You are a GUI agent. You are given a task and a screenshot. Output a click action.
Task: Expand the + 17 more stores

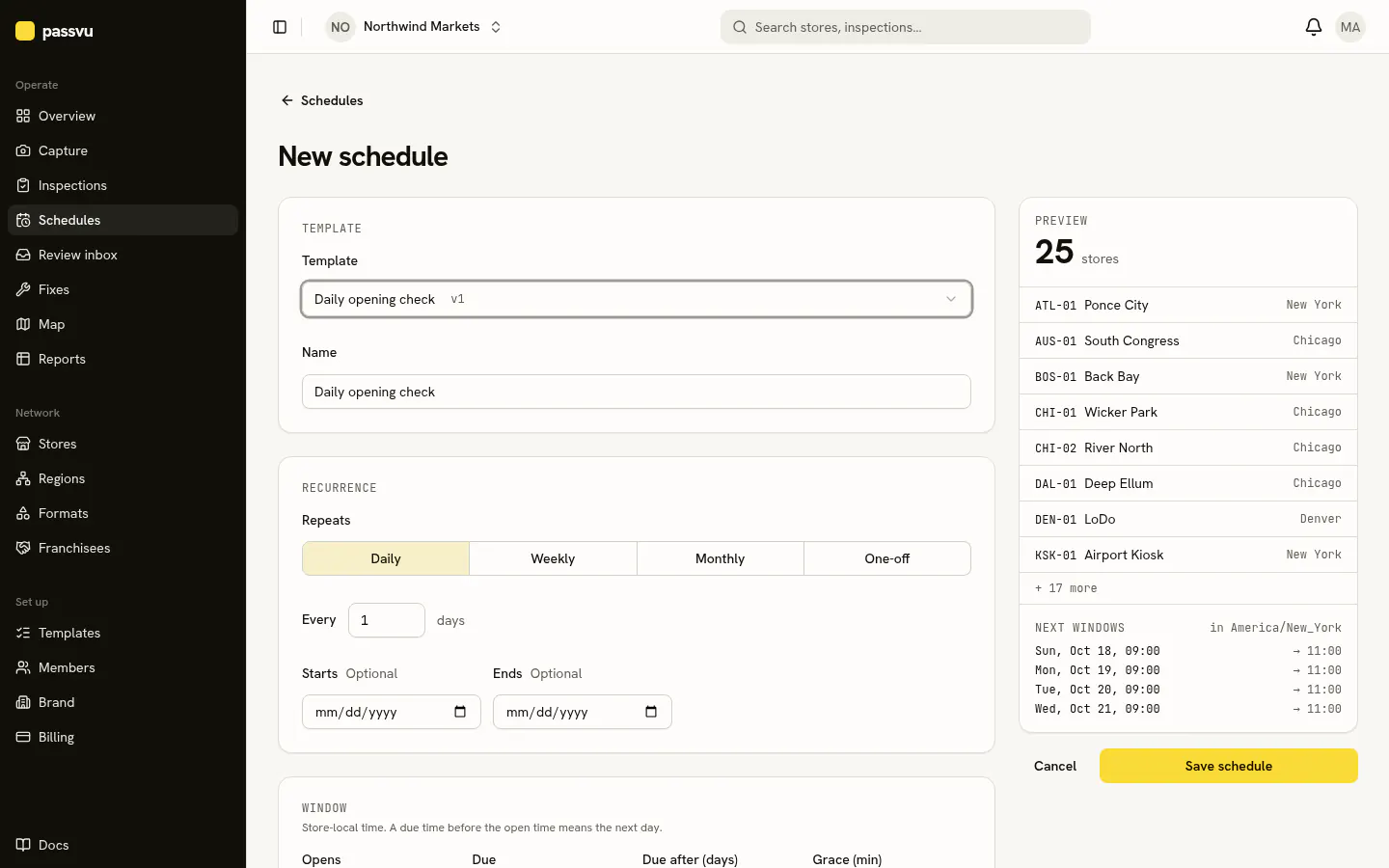[x=1066, y=588]
